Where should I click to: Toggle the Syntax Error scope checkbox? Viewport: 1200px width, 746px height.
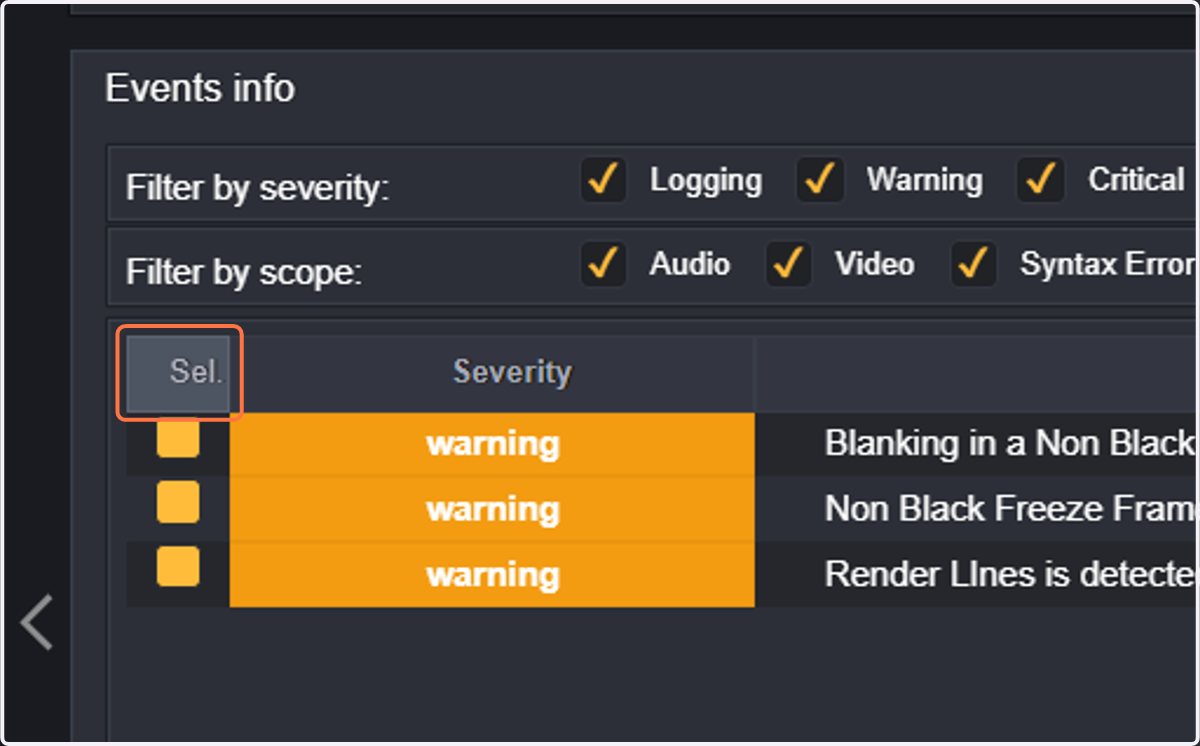973,264
